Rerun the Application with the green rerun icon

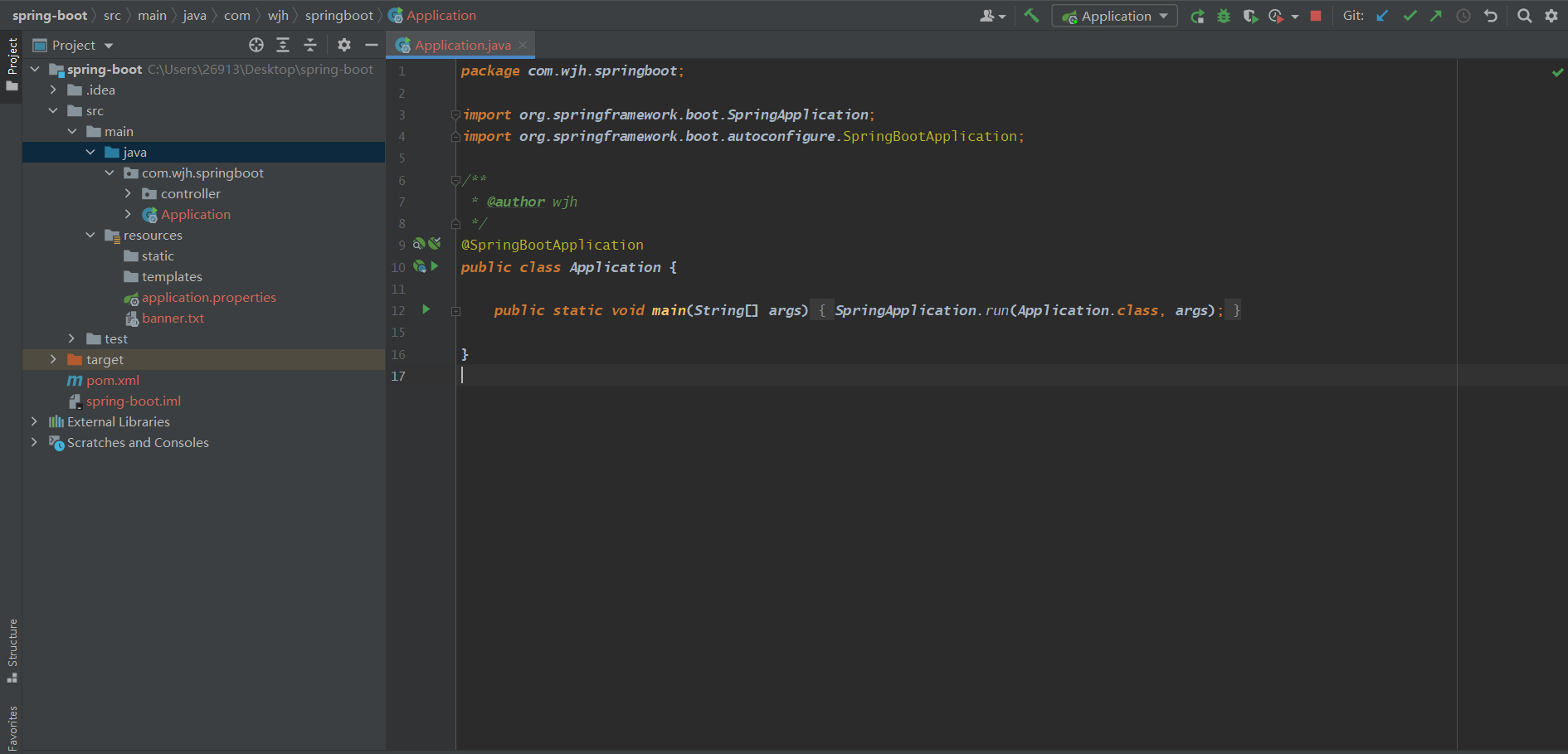pos(1197,16)
